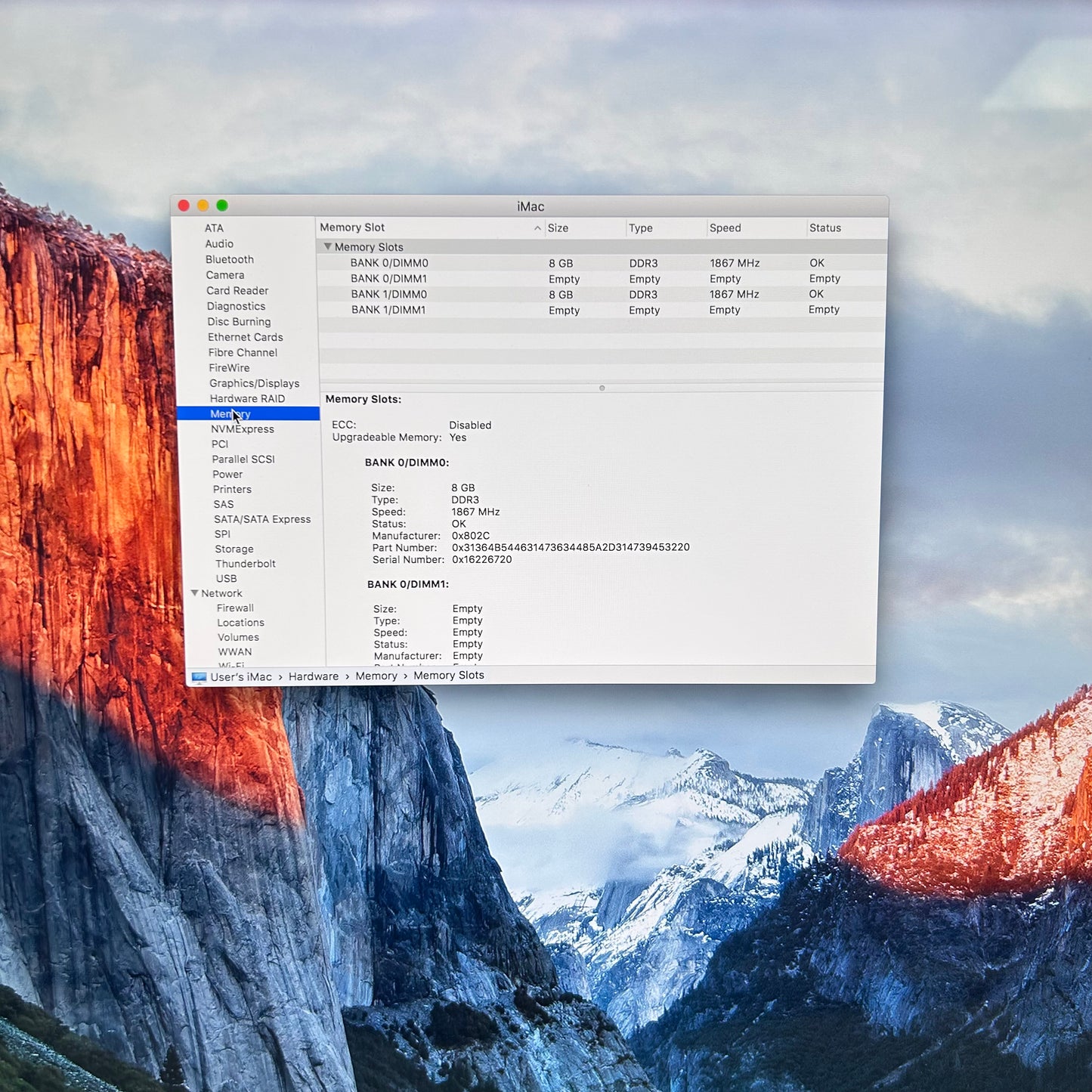Select USB in the sidebar

(226, 579)
